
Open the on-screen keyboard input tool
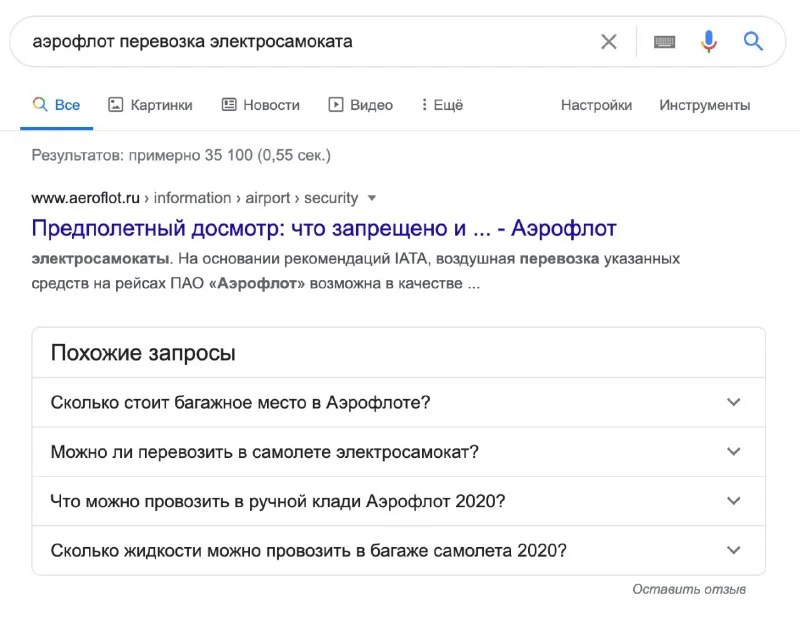click(x=664, y=42)
